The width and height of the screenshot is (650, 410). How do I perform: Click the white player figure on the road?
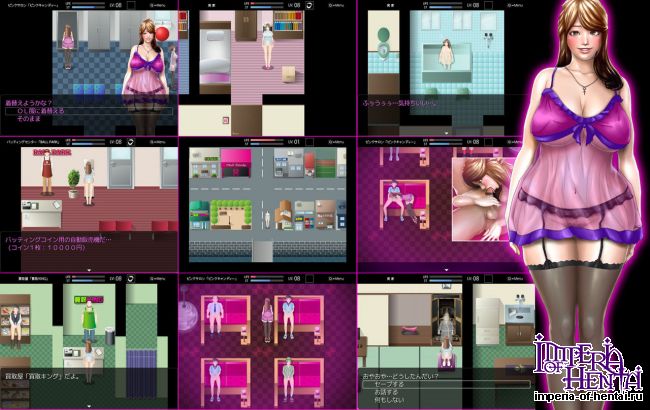(x=267, y=219)
